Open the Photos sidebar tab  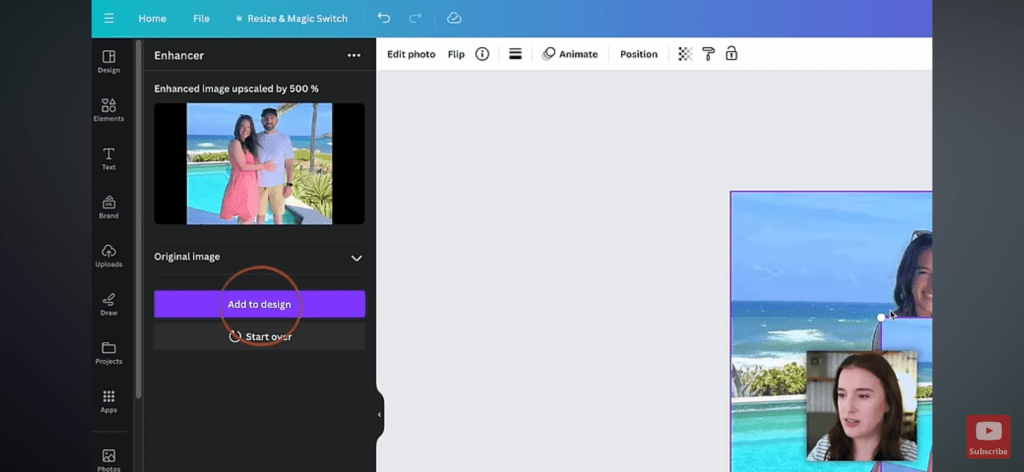tap(109, 460)
